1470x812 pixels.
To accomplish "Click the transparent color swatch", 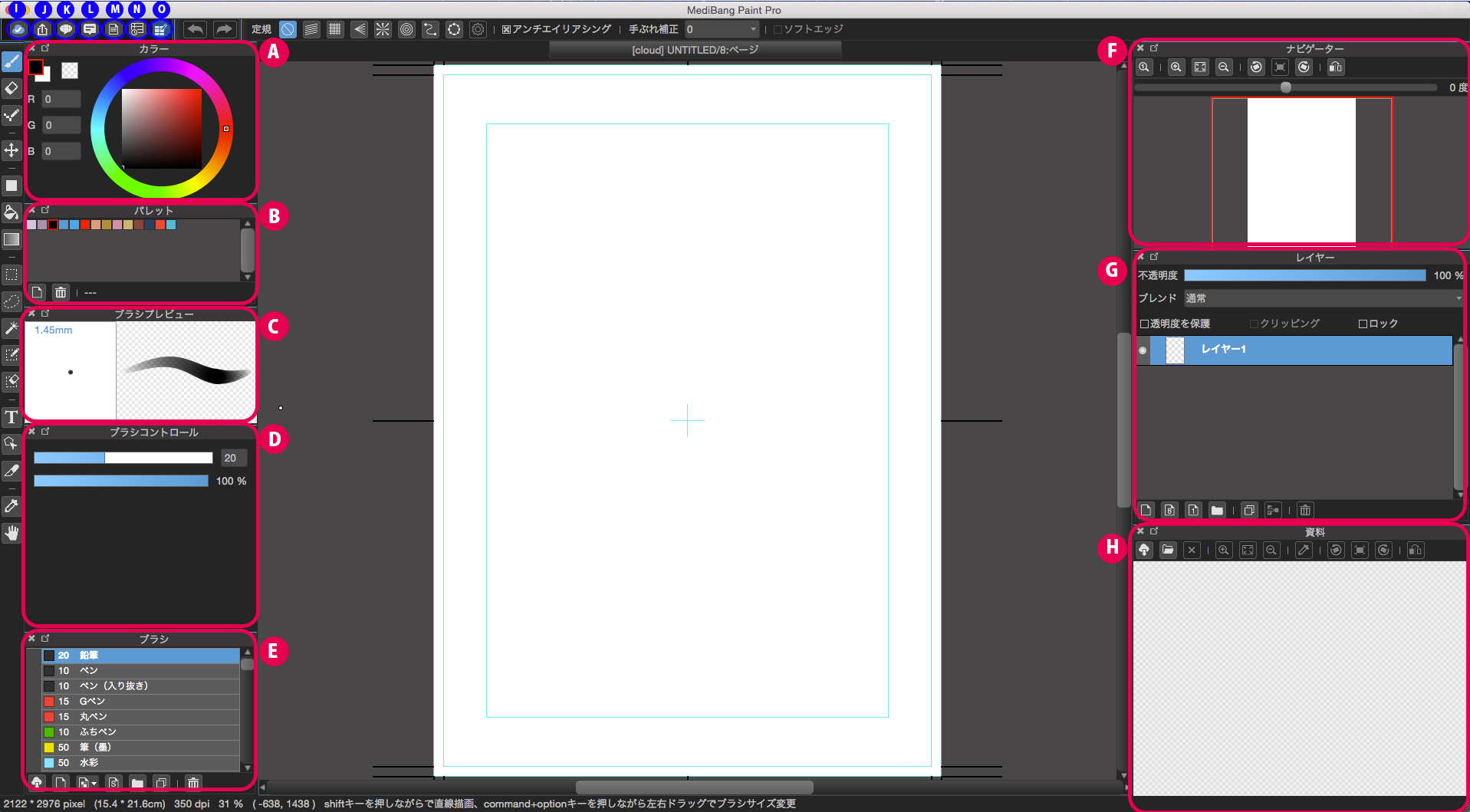I will tap(70, 71).
